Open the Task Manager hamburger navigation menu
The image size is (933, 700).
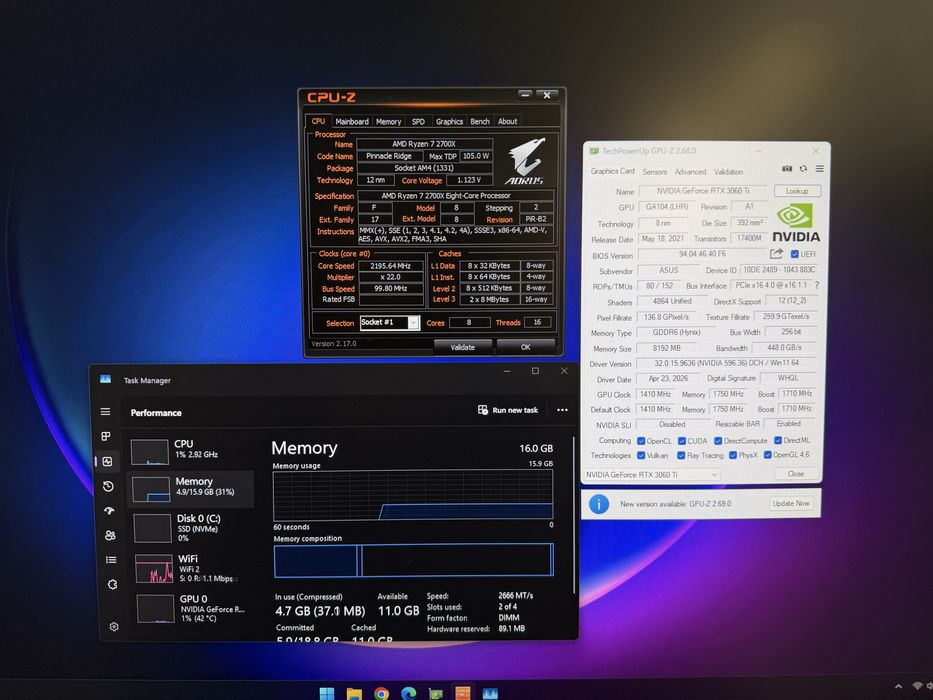(105, 411)
